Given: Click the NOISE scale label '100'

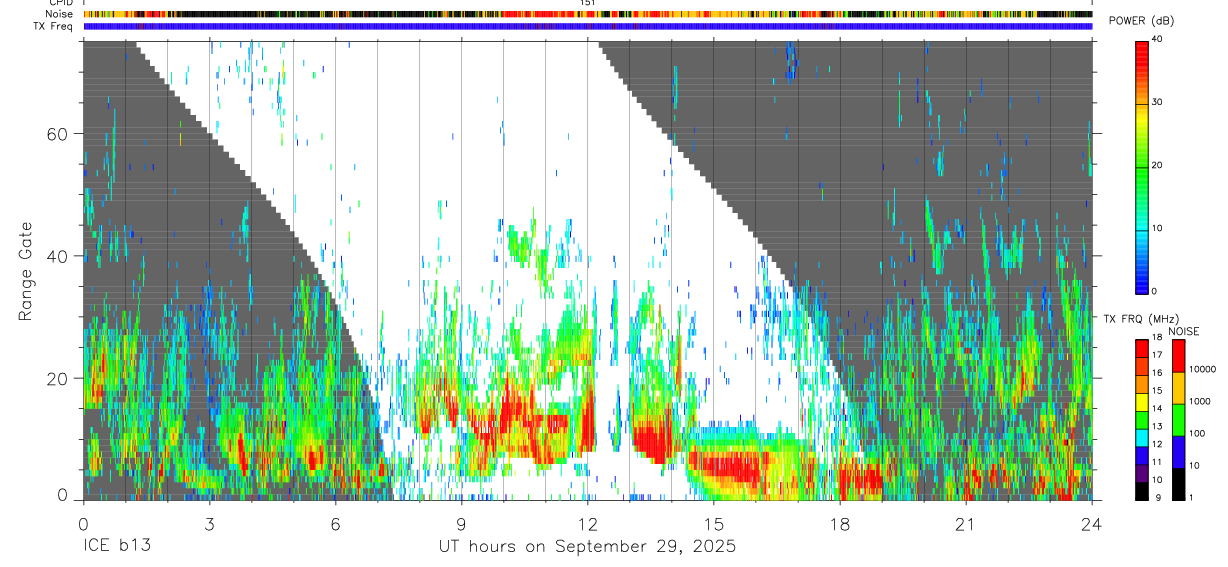Looking at the screenshot, I should point(1197,433).
